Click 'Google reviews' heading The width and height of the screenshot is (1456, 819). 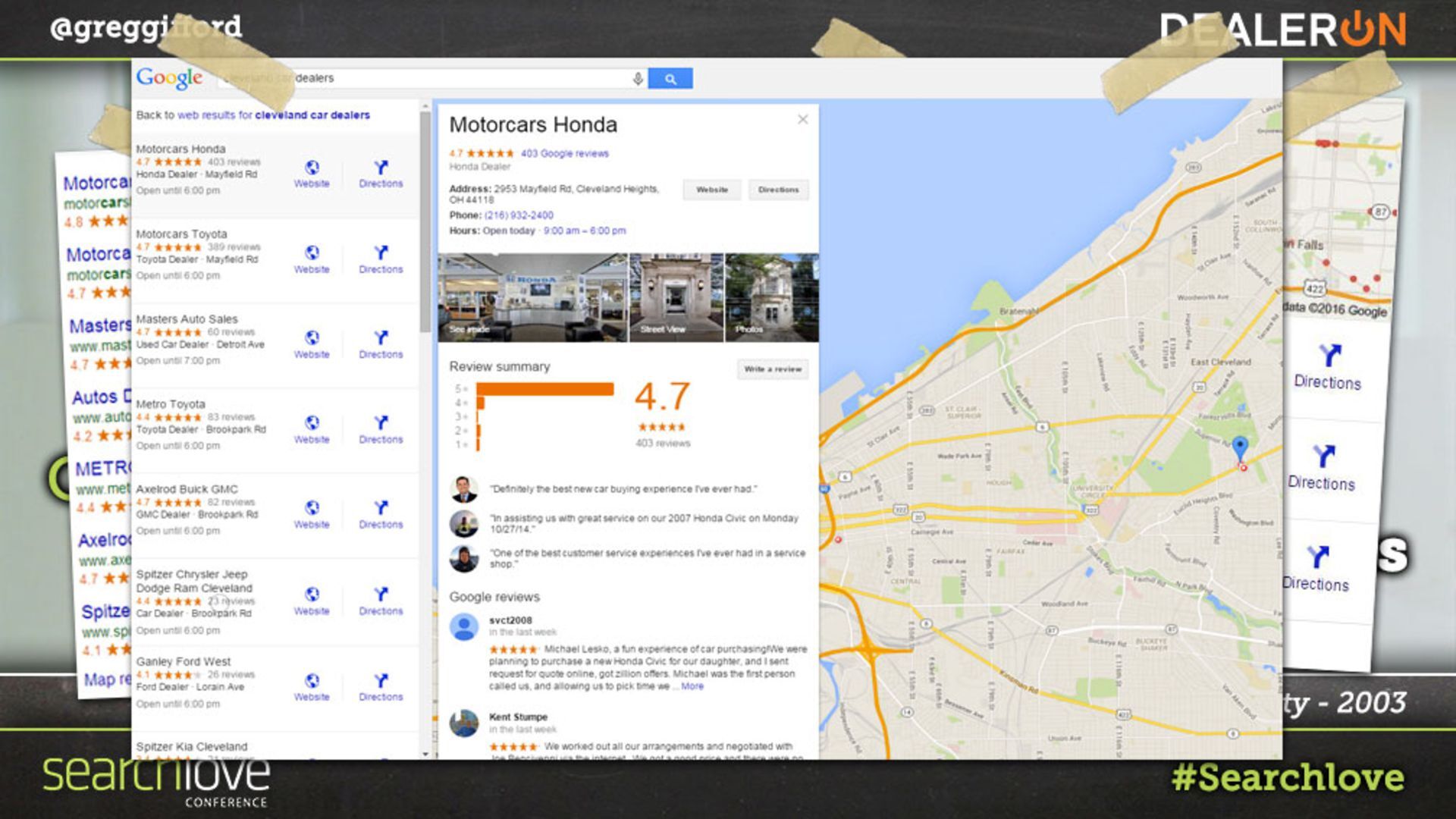pyautogui.click(x=494, y=597)
